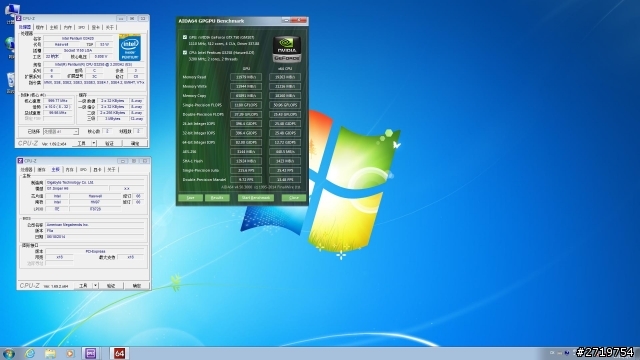Open the Windows Start menu orb
The width and height of the screenshot is (640, 360).
point(9,353)
